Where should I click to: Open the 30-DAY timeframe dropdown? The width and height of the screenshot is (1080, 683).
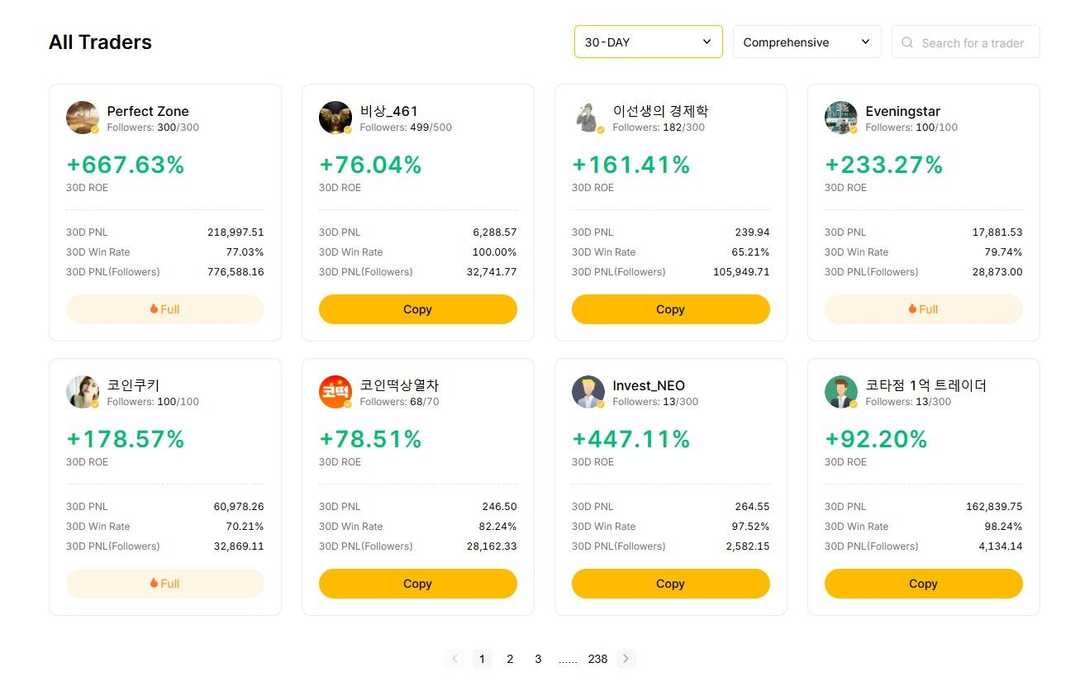648,42
